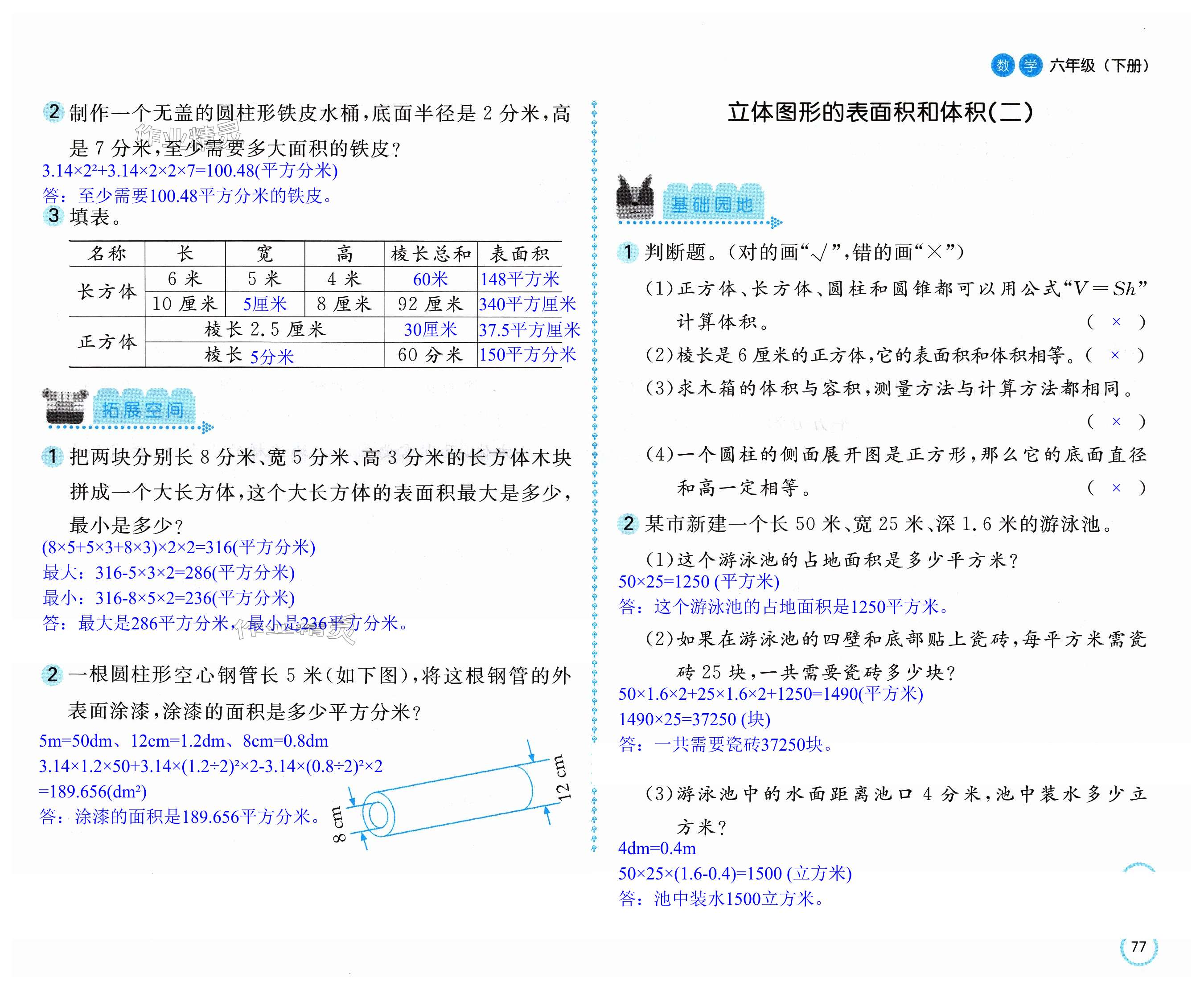Click the × answer for judgment item (1) 计算体积

1116,322
